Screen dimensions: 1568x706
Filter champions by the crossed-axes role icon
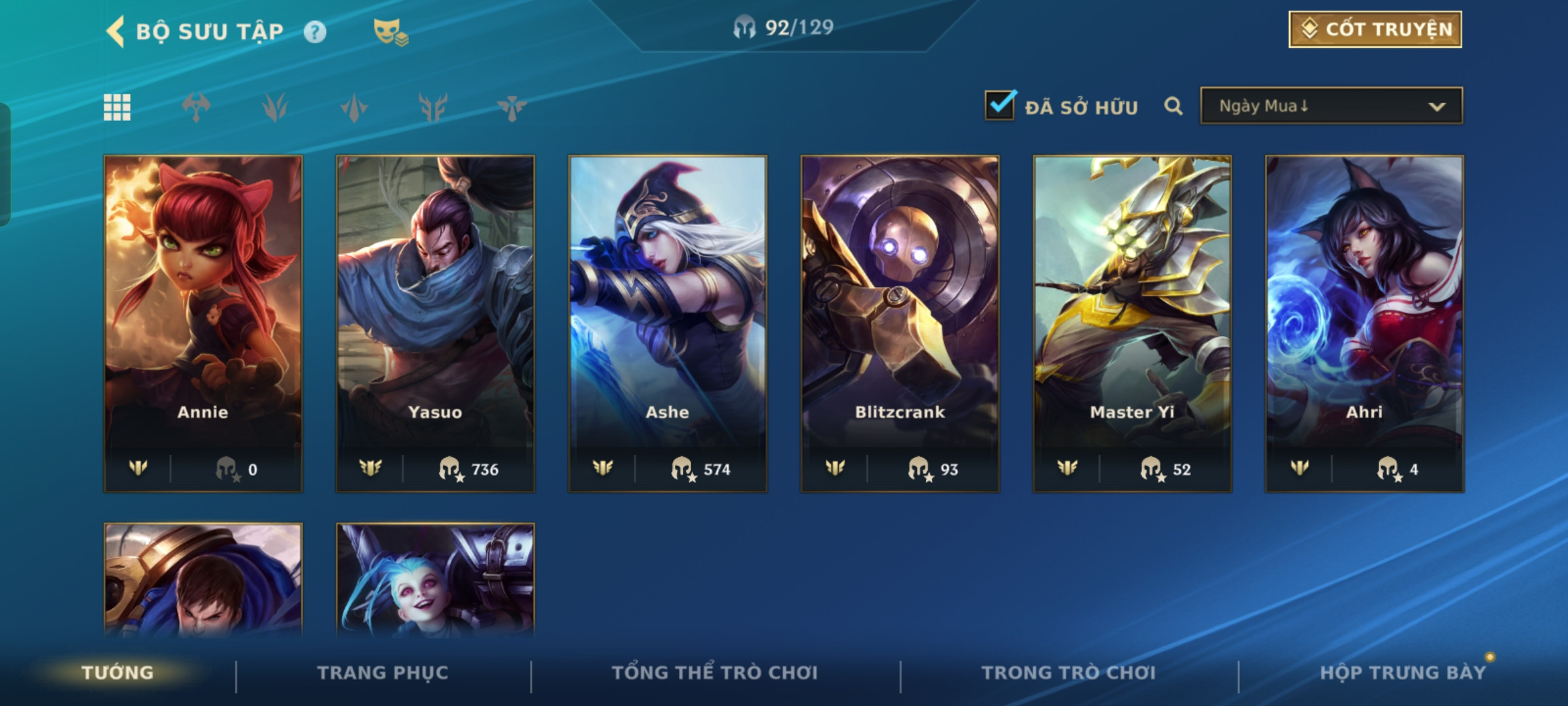pyautogui.click(x=196, y=107)
